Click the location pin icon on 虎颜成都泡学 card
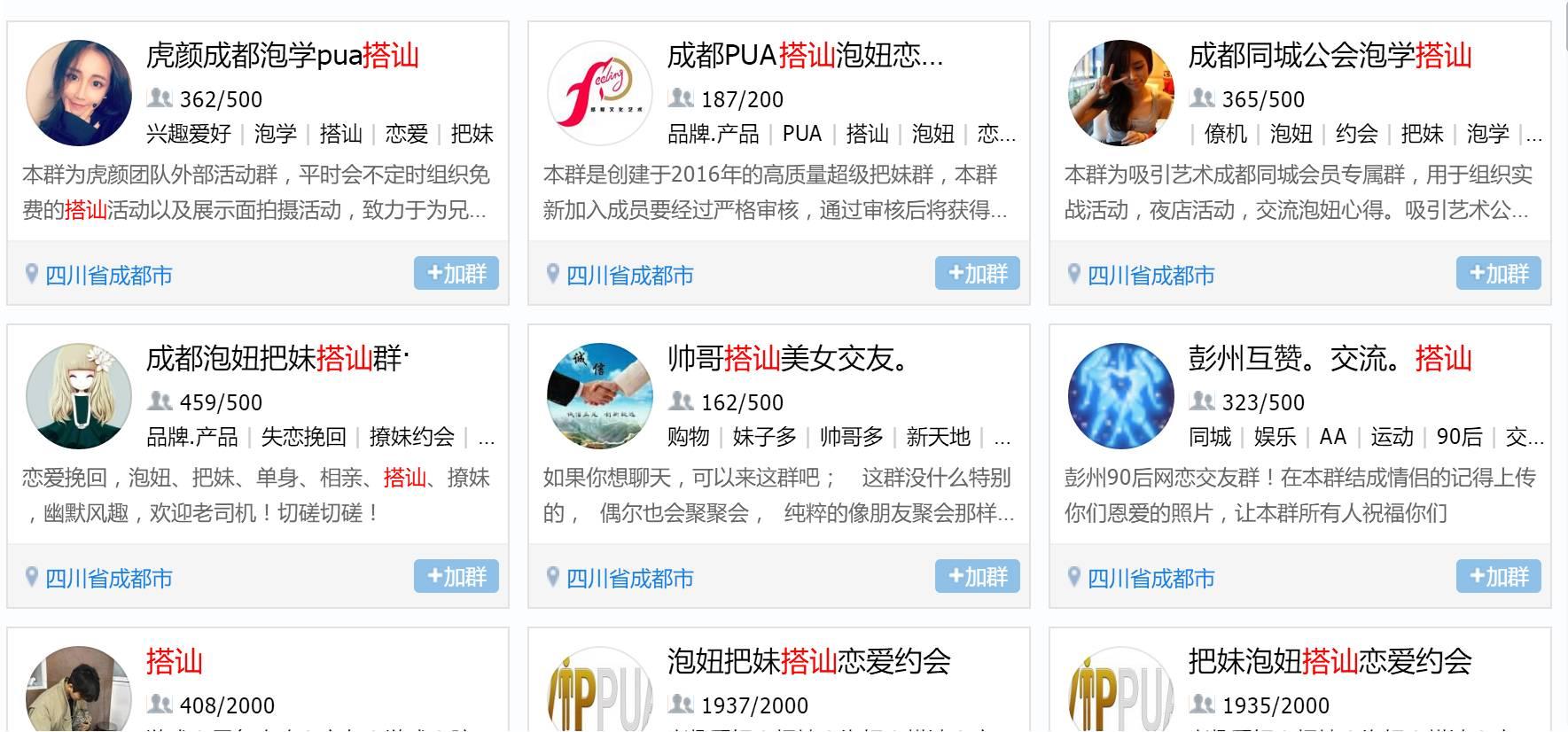 tap(32, 274)
